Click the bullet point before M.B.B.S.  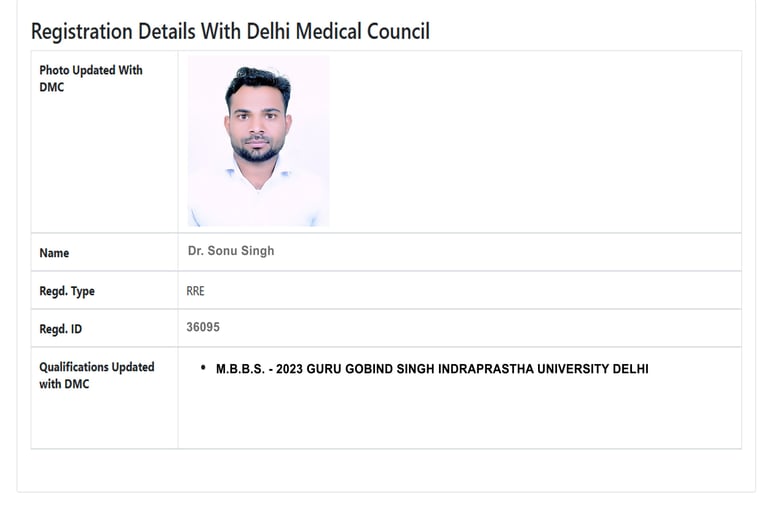click(203, 368)
